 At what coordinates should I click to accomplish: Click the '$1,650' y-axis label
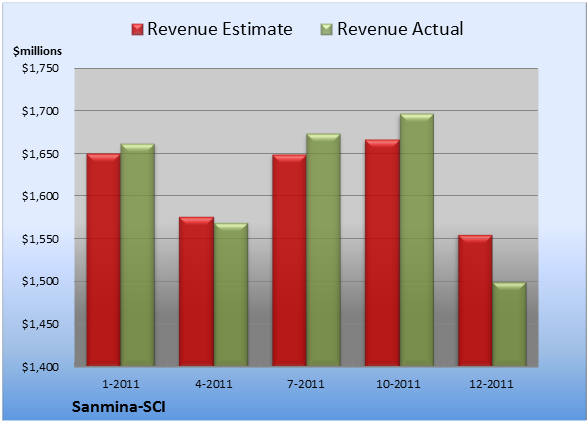coord(40,154)
